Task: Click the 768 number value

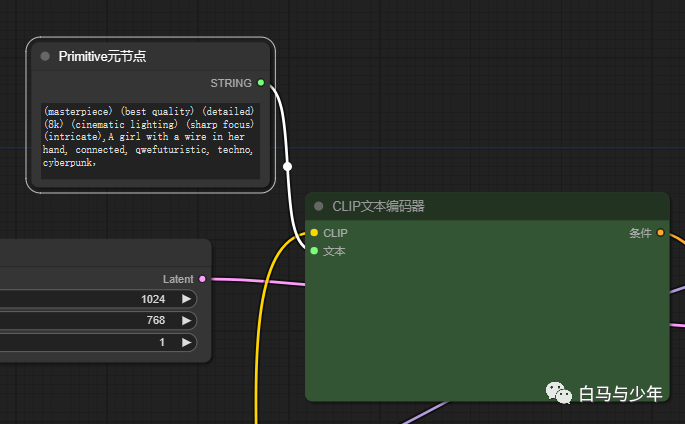Action: pyautogui.click(x=155, y=321)
